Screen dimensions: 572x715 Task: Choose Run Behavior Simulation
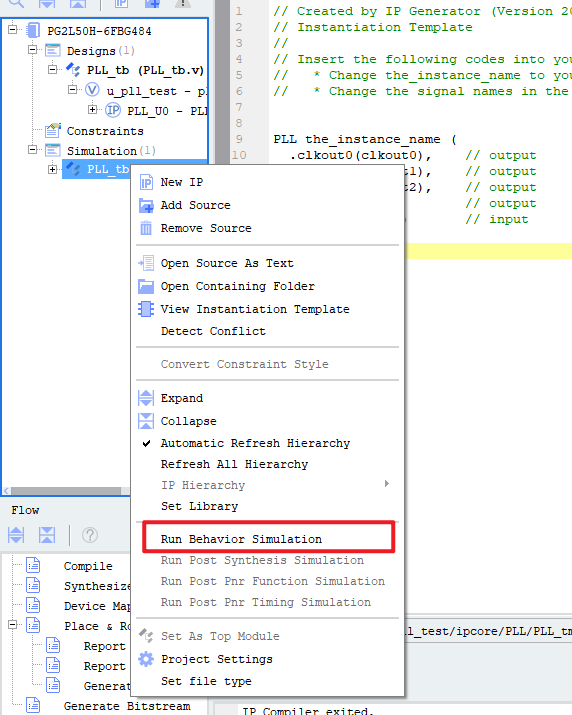pyautogui.click(x=268, y=539)
